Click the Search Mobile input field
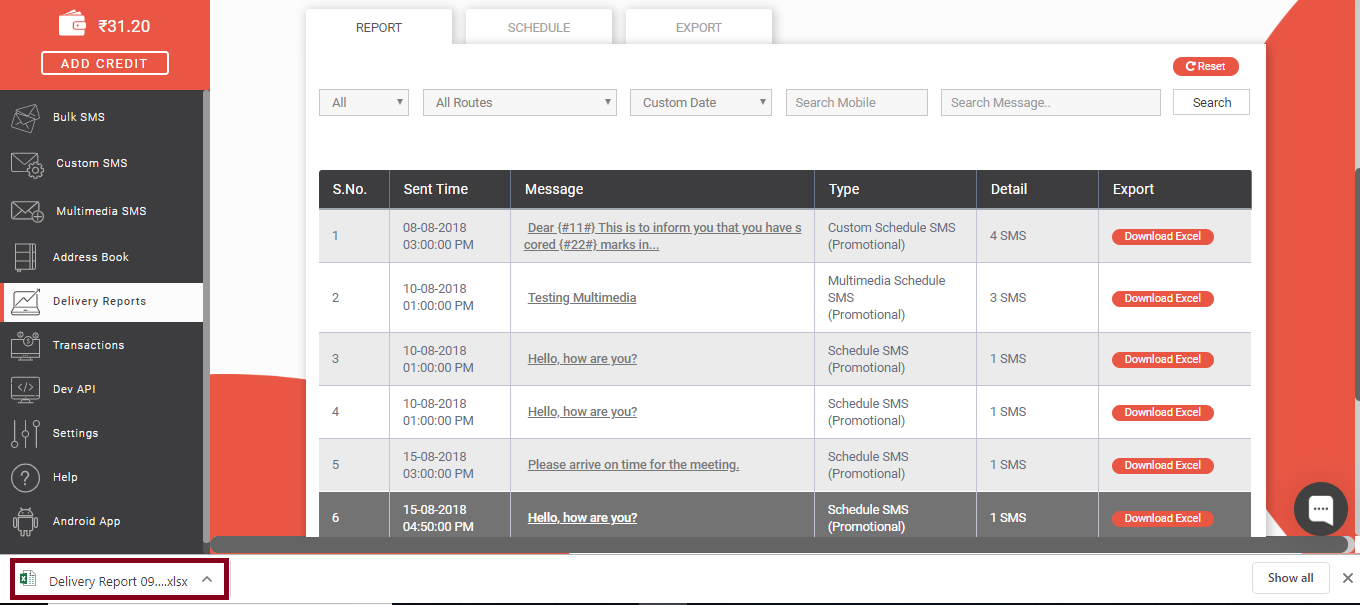The width and height of the screenshot is (1360, 605). 856,103
